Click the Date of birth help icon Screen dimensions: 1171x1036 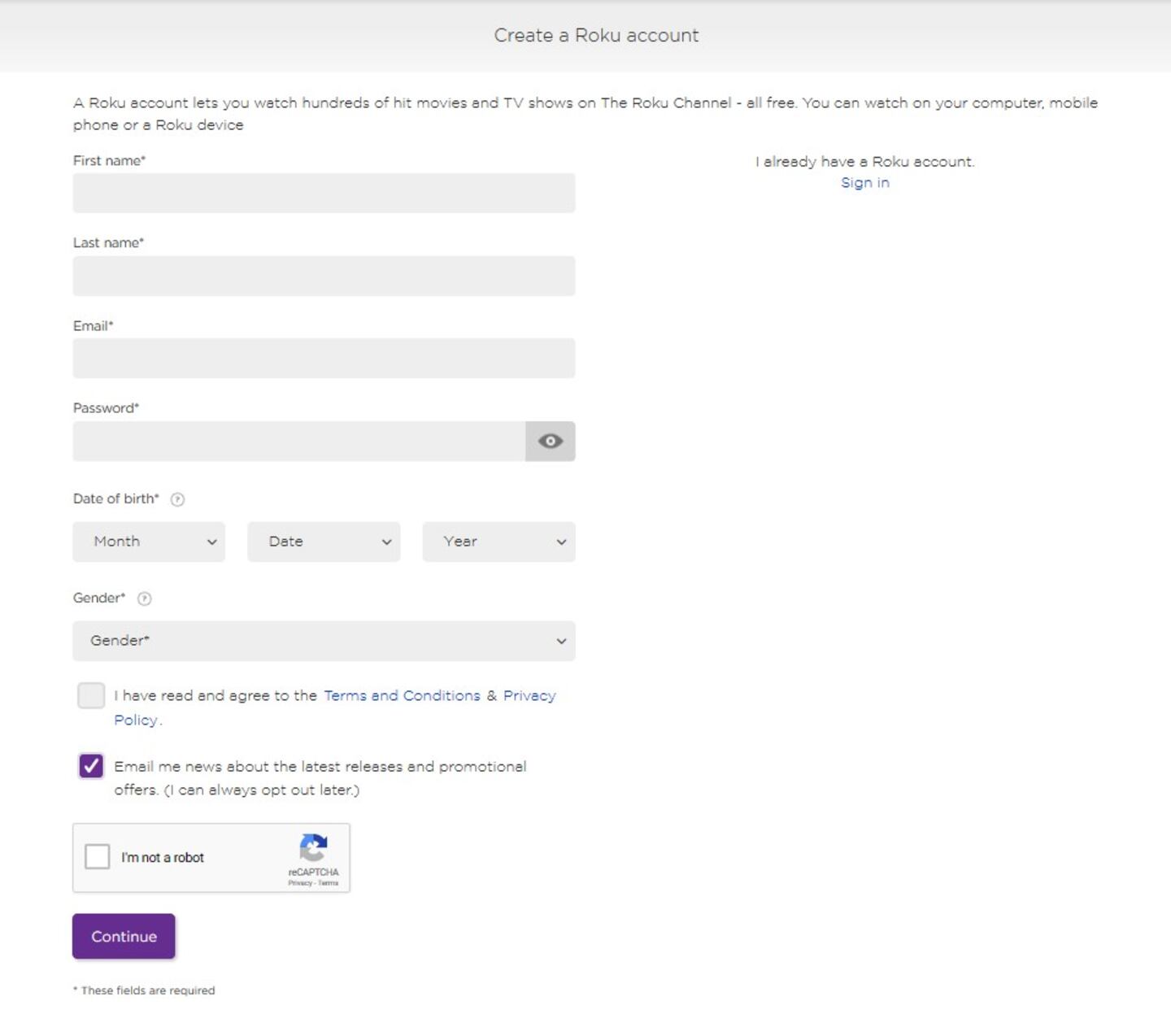tap(177, 499)
